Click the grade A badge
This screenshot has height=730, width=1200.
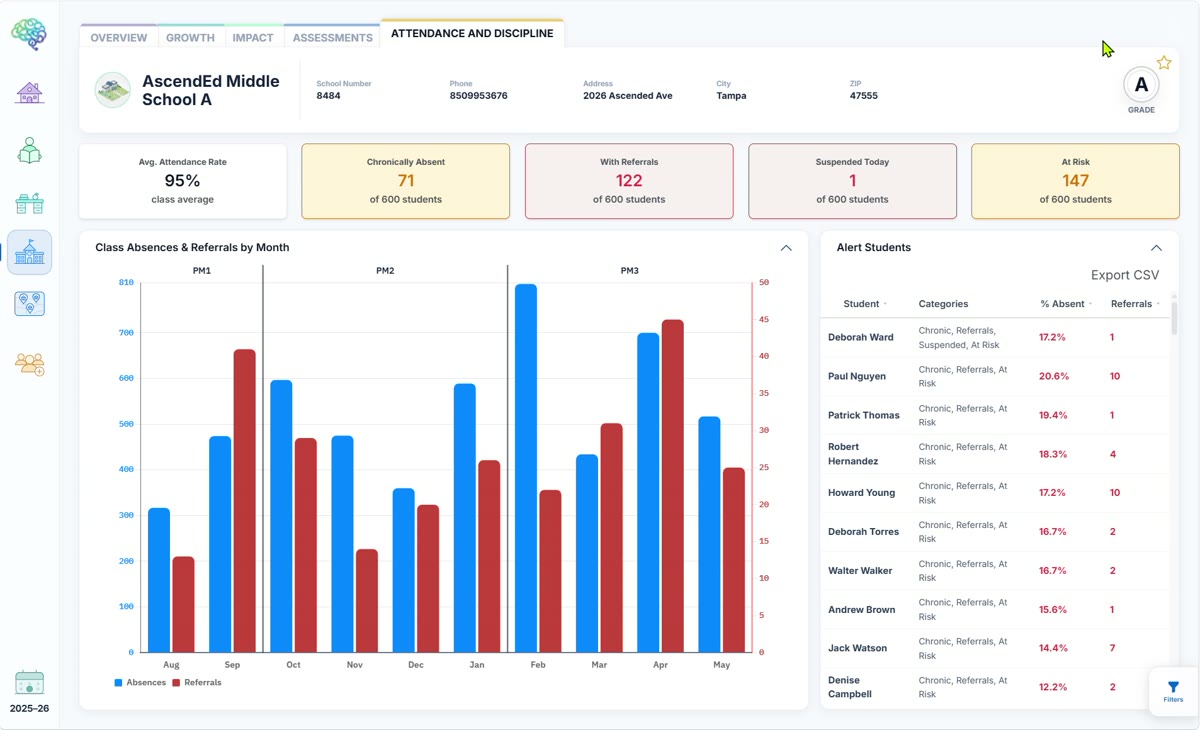(1141, 85)
